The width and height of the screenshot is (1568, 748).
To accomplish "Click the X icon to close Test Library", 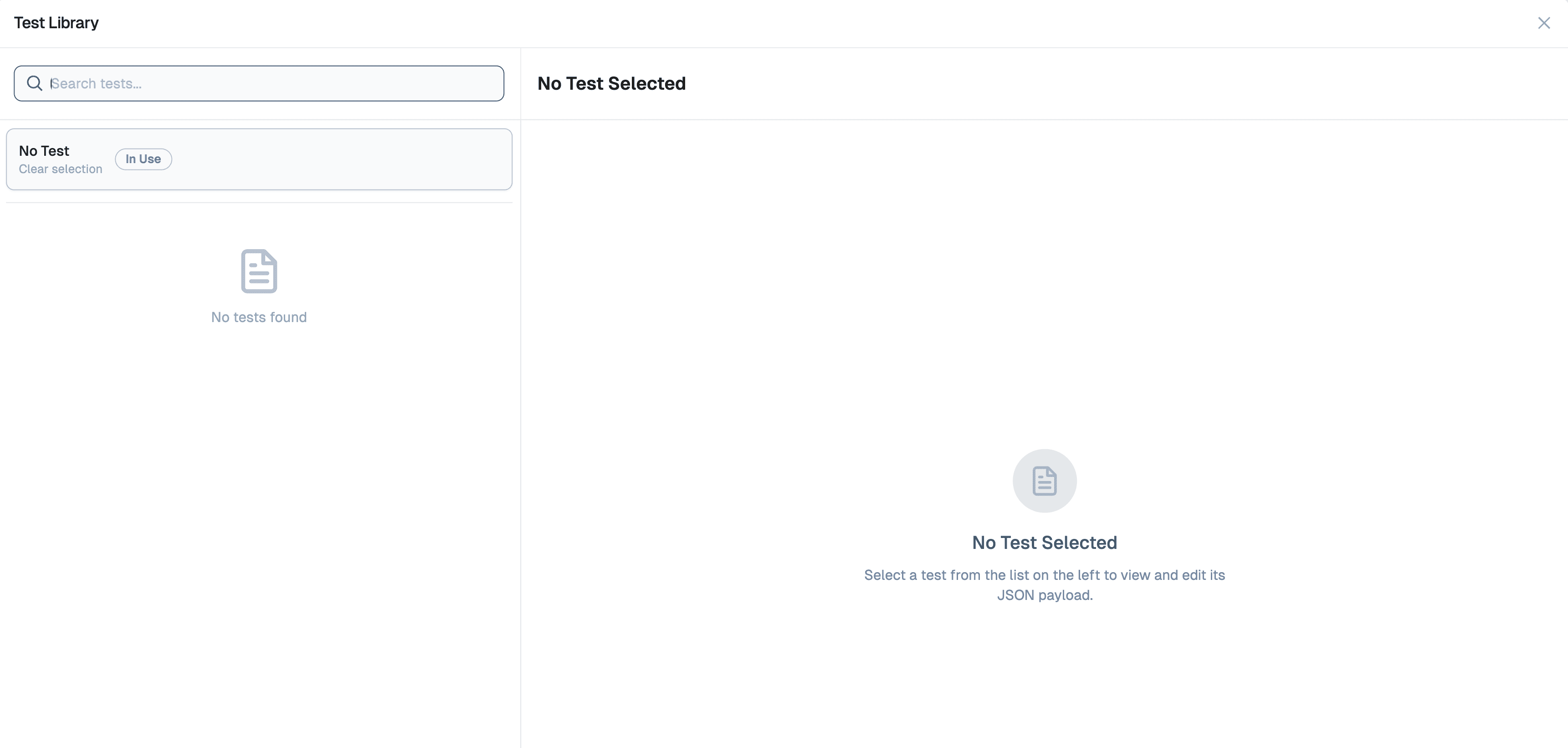I will tap(1545, 23).
